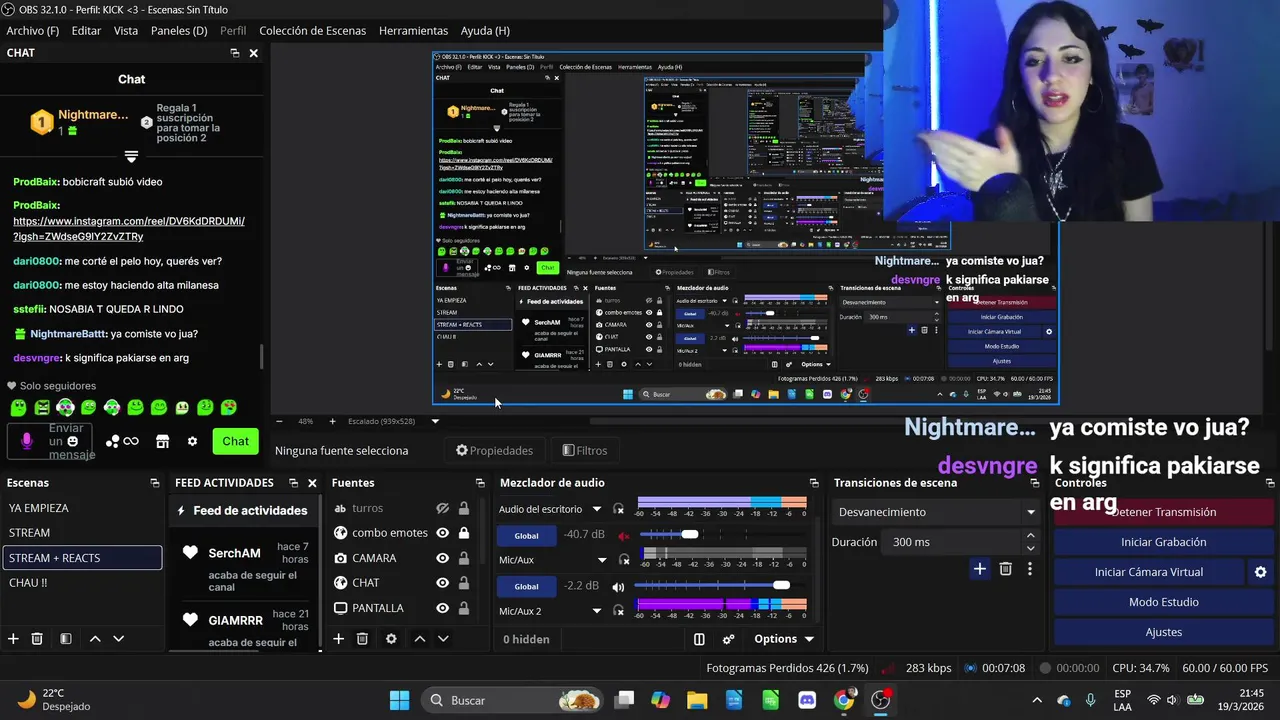1280x720 pixels.
Task: Hide the PANTALLA source
Action: (442, 608)
